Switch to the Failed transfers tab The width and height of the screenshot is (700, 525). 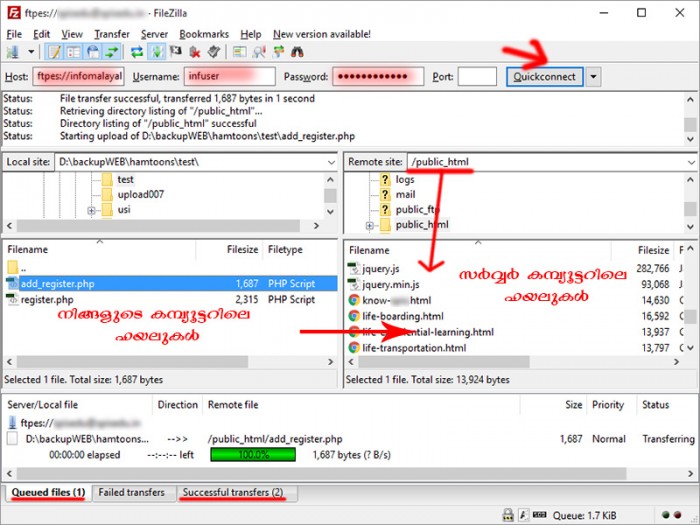coord(131,492)
